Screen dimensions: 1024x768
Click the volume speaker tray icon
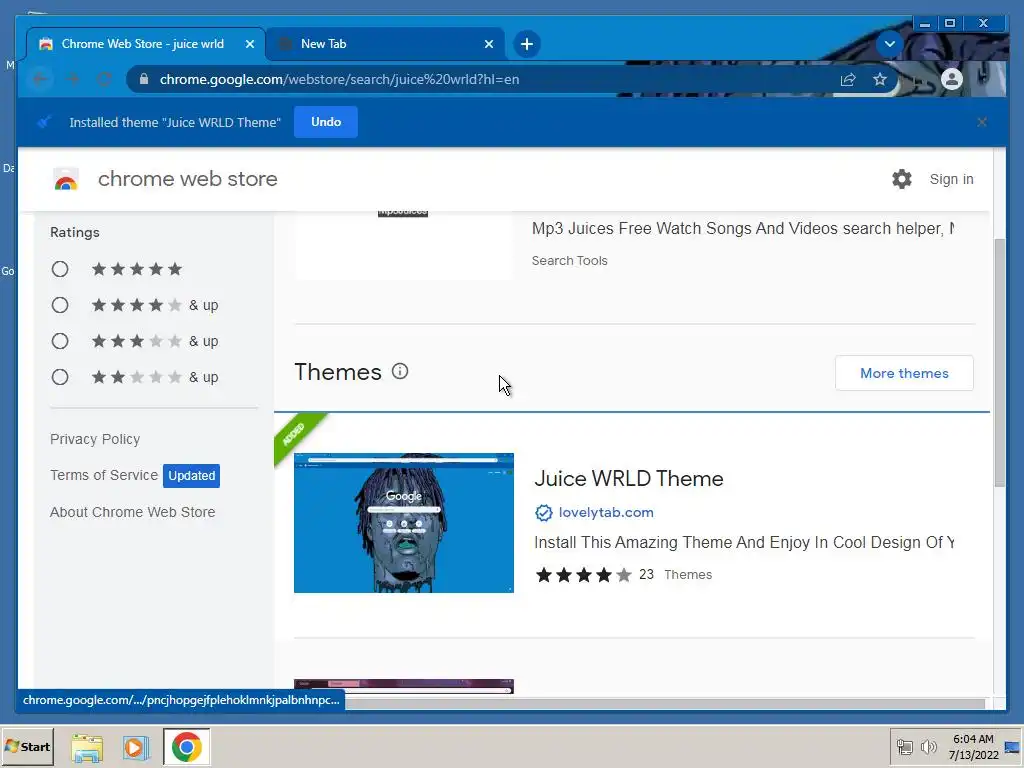pos(928,746)
